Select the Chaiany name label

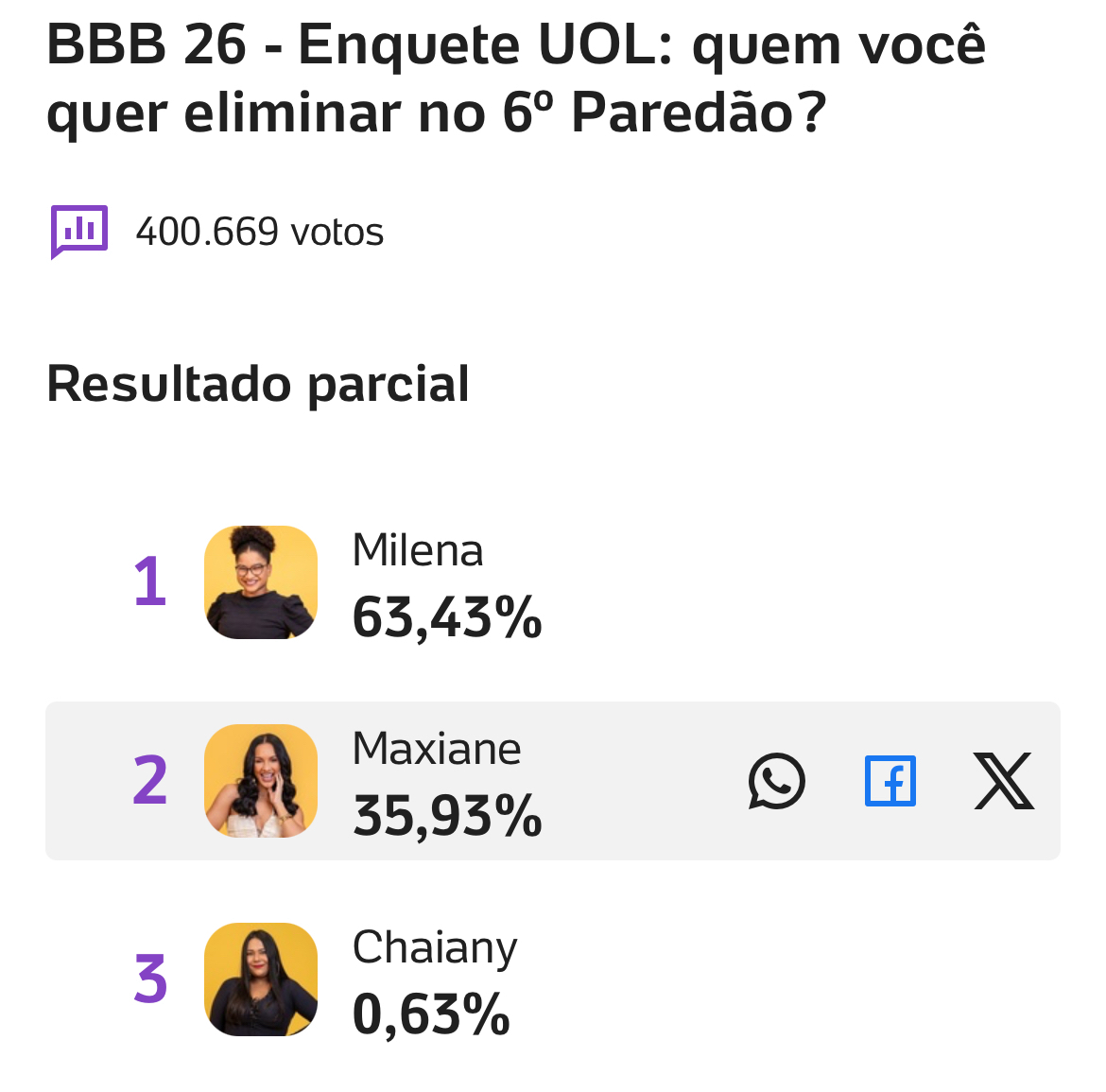coord(435,947)
